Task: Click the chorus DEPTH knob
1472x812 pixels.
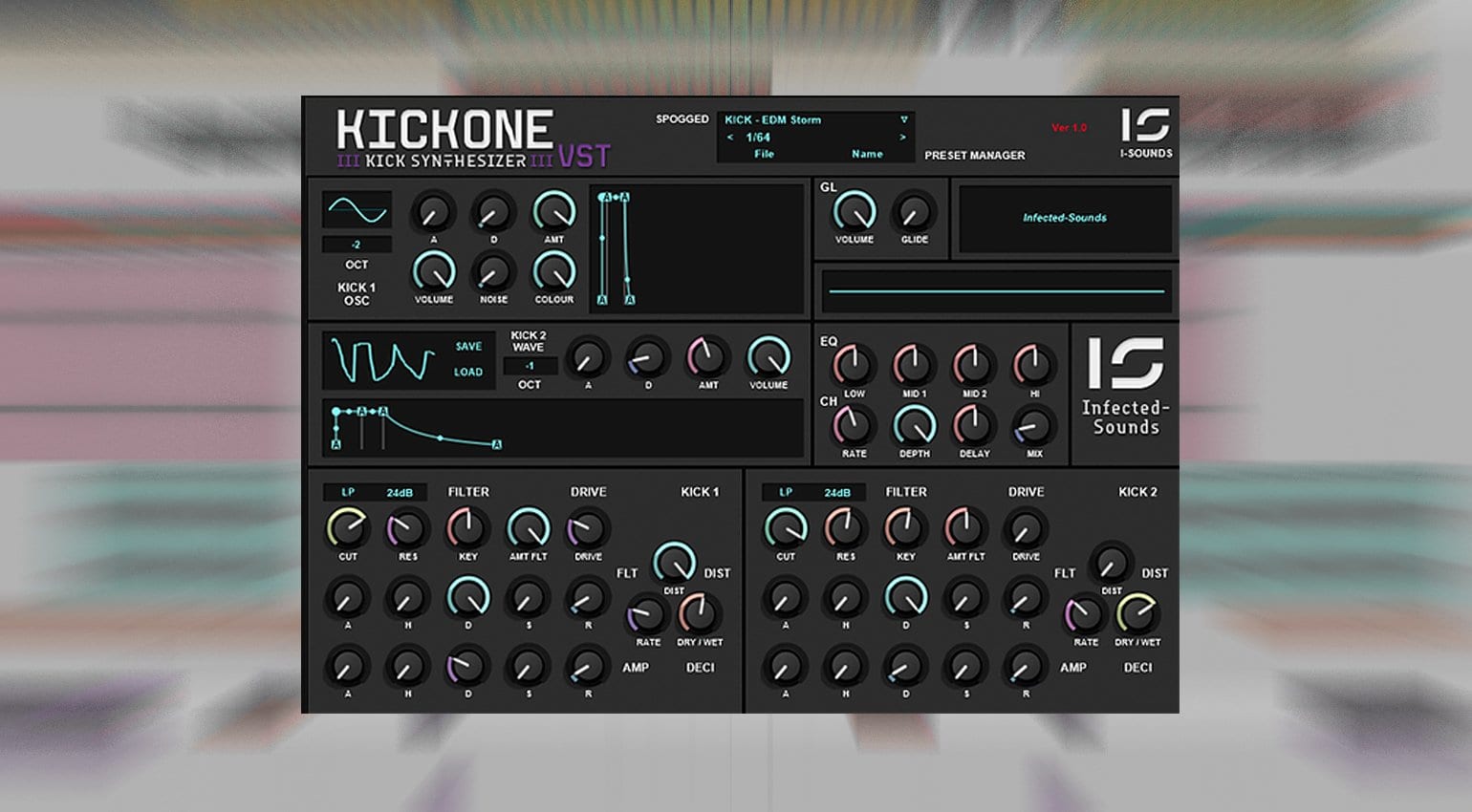Action: (x=914, y=425)
